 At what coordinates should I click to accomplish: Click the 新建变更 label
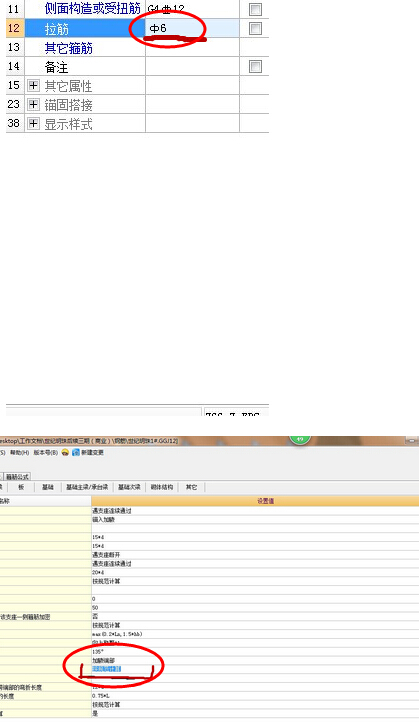coord(92,453)
